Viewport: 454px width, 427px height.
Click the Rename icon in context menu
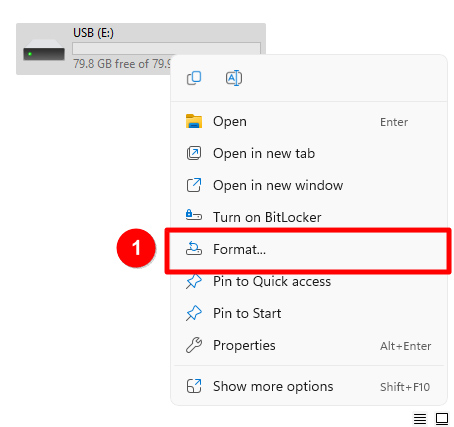(x=234, y=78)
